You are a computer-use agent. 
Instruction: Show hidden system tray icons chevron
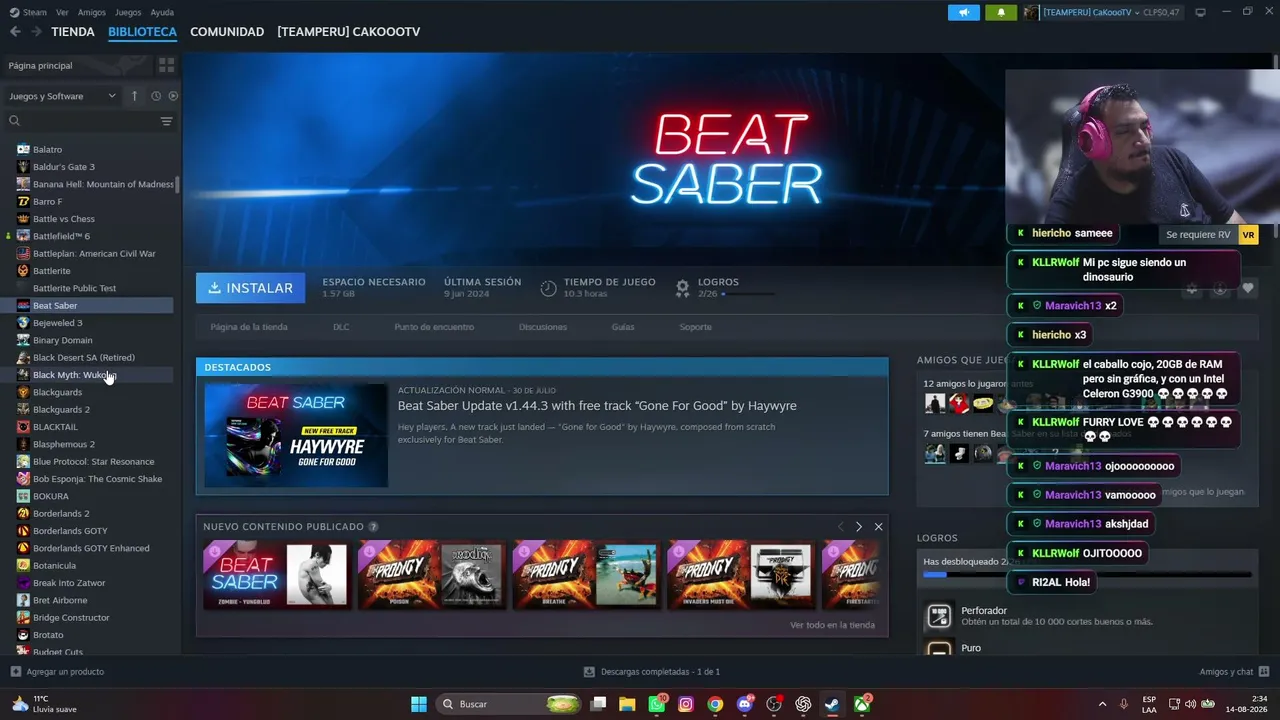pos(1102,704)
